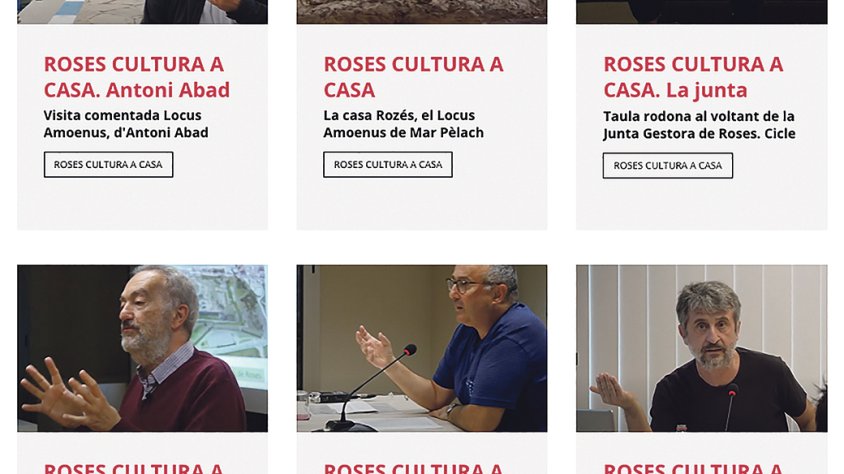The height and width of the screenshot is (474, 844).
Task: Open the 'La casa Rozés, el Locus Amoenus' description
Action: (404, 124)
